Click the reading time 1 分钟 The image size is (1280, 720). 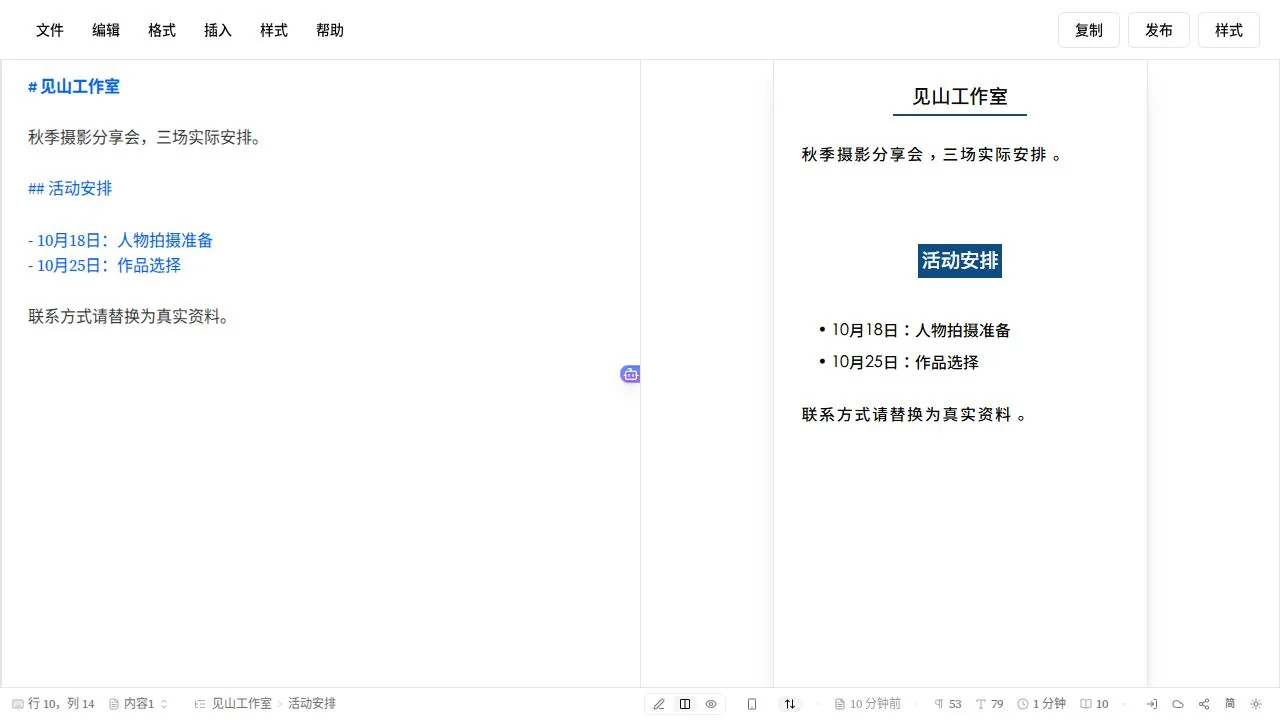click(1042, 704)
